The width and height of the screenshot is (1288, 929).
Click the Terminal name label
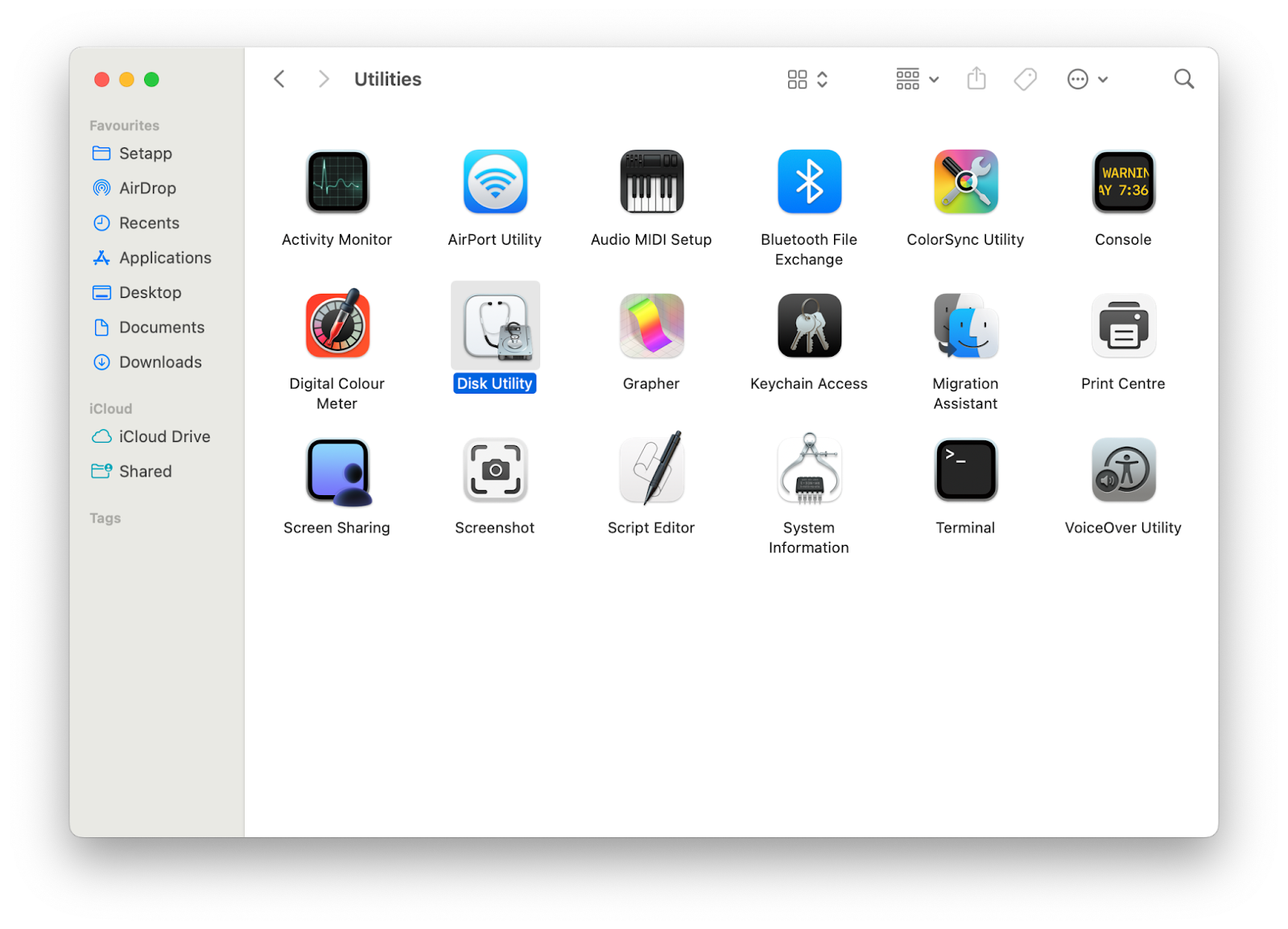[x=965, y=527]
